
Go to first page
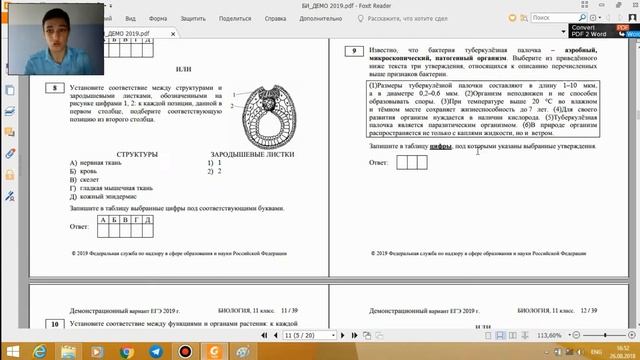pos(264,335)
